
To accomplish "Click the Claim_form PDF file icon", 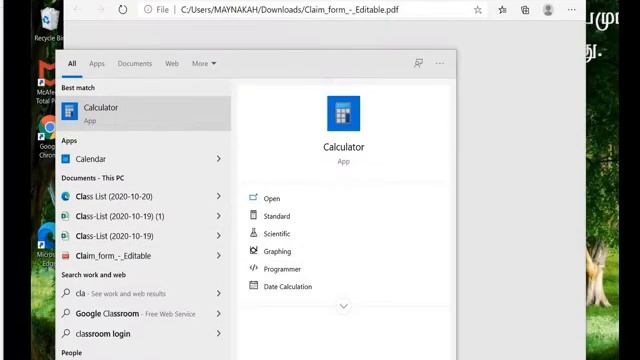I will (65, 256).
